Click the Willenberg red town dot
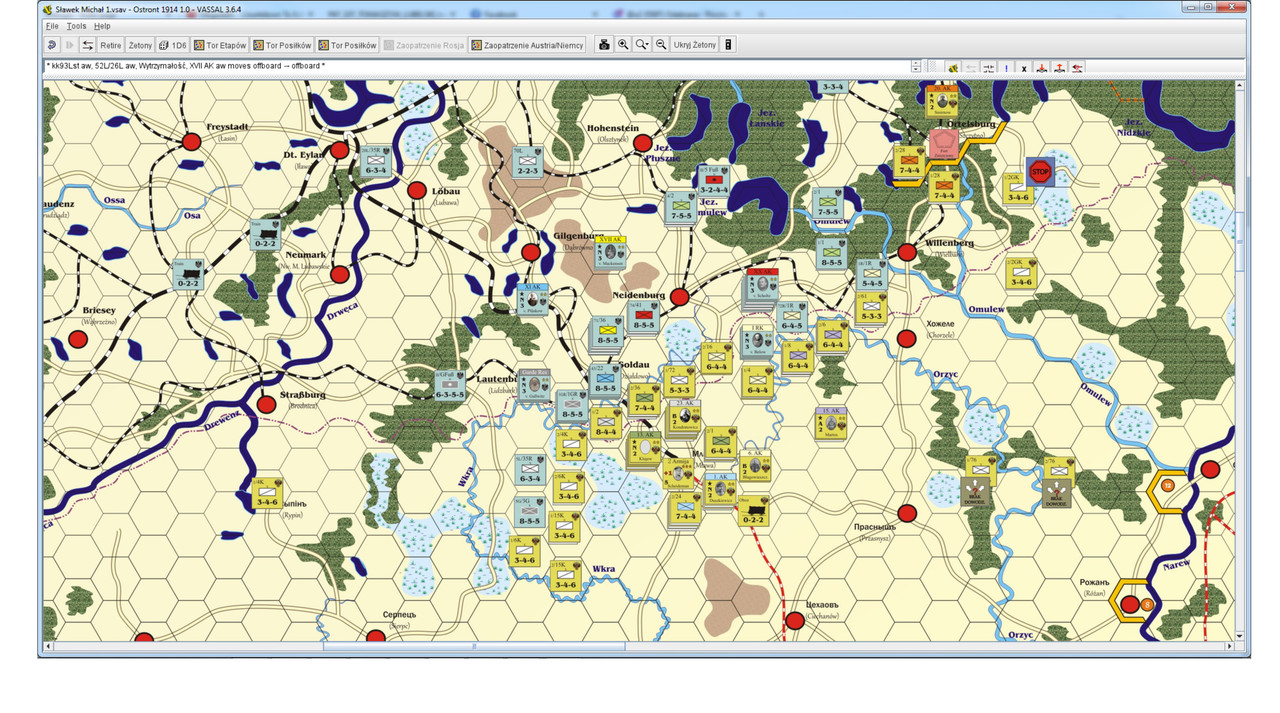The width and height of the screenshot is (1280, 713). pos(907,252)
